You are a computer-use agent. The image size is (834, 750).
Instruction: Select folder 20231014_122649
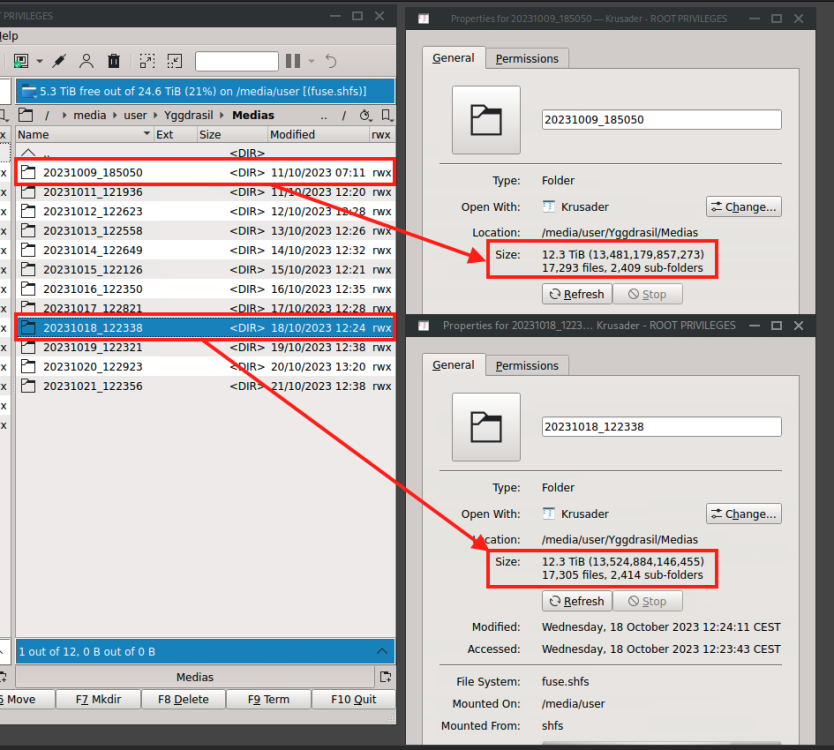click(x=205, y=250)
